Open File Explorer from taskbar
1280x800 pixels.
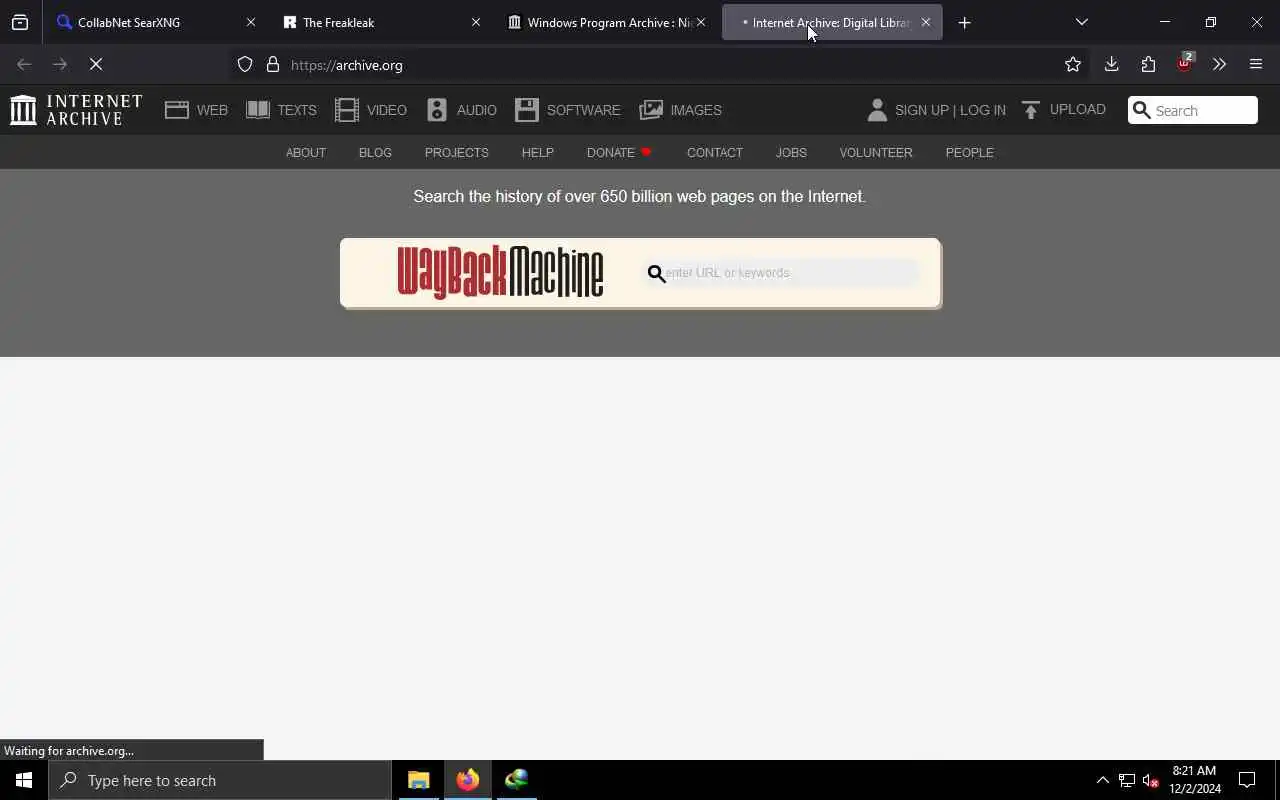click(x=418, y=780)
